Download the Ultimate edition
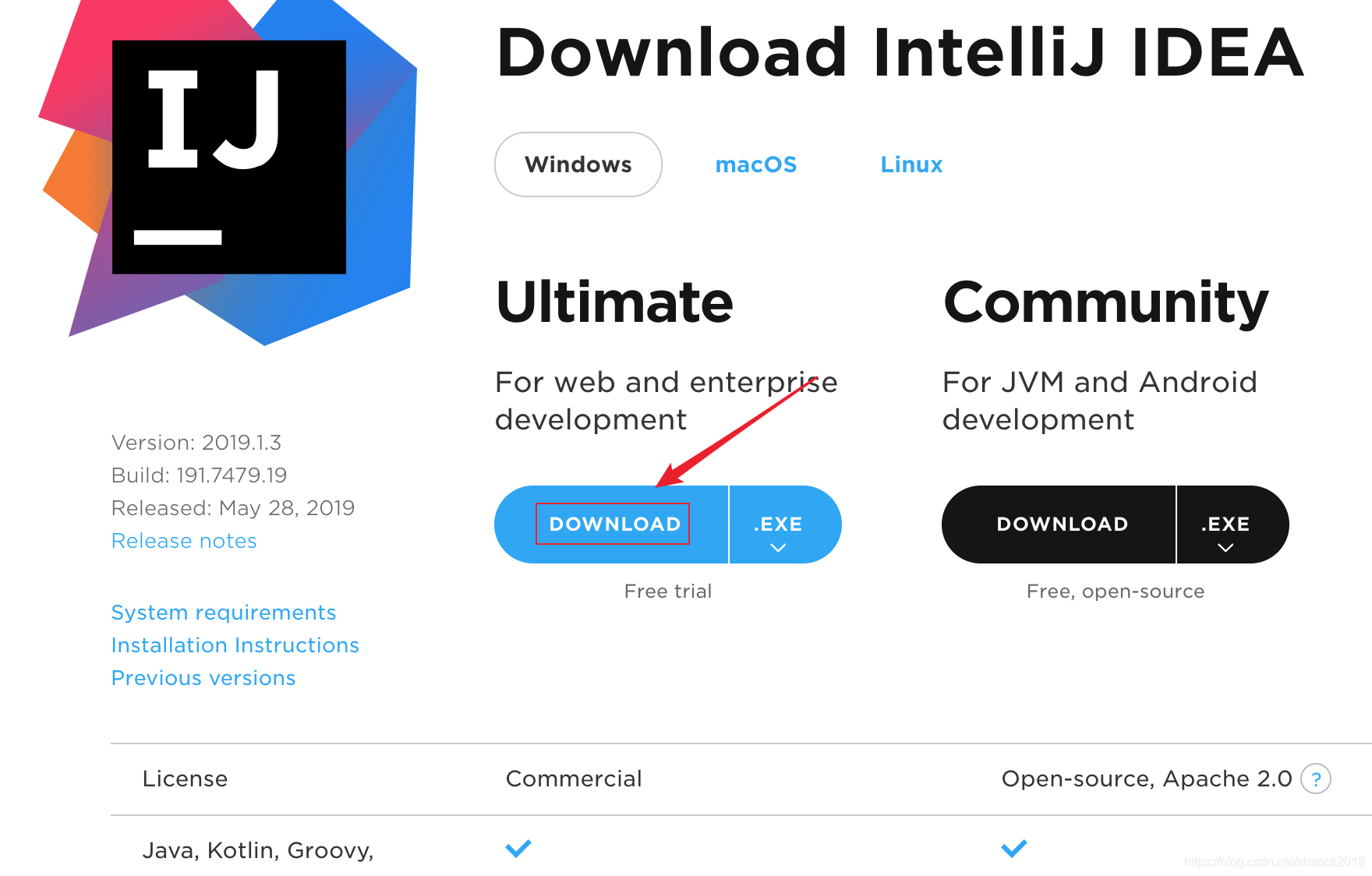This screenshot has width=1372, height=876. point(611,525)
